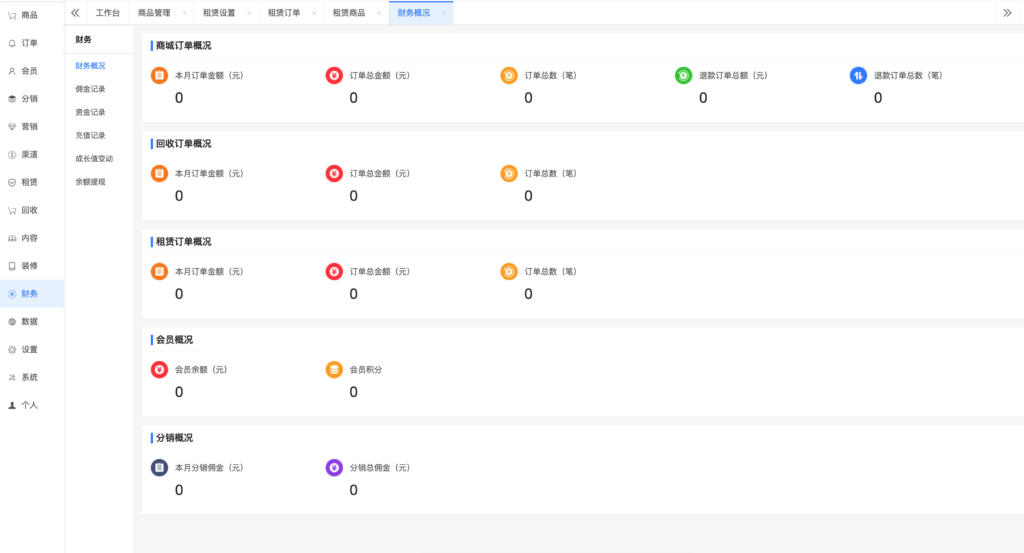Open the 数据 globe icon

click(x=12, y=322)
